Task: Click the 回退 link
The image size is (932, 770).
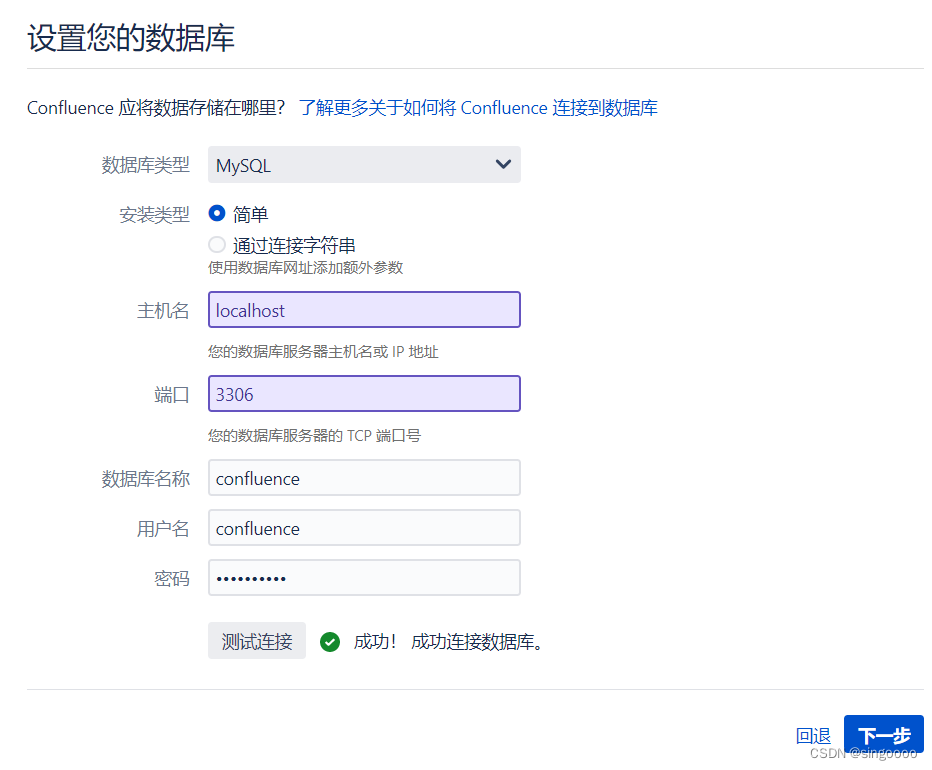Action: pyautogui.click(x=813, y=736)
